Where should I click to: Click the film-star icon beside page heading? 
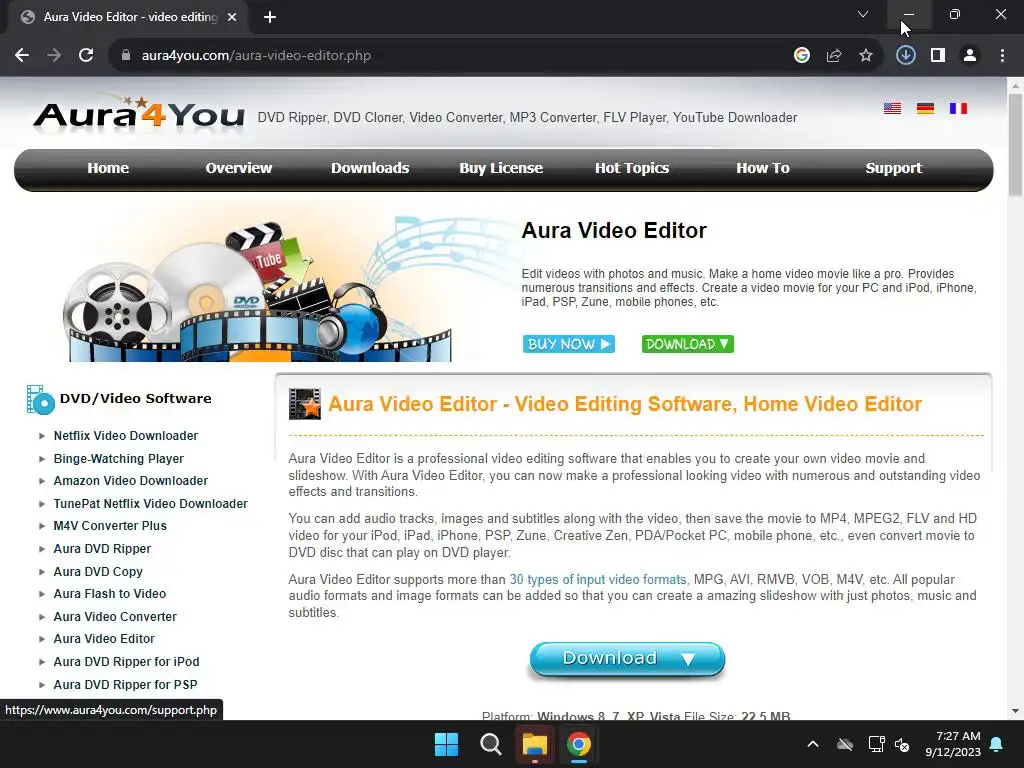(305, 404)
